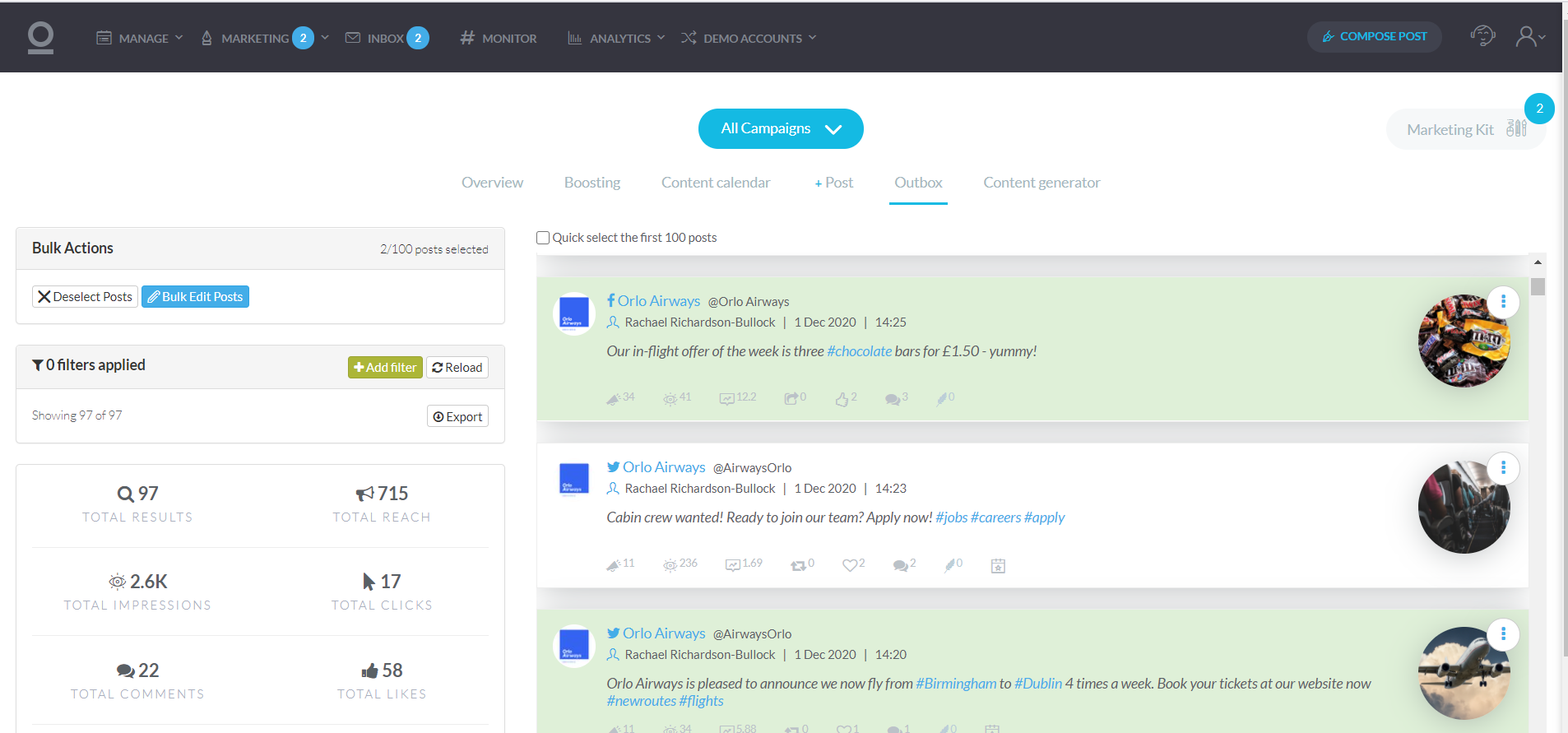Tick Quick select the first 100 posts
This screenshot has height=733, width=1568.
tap(543, 238)
